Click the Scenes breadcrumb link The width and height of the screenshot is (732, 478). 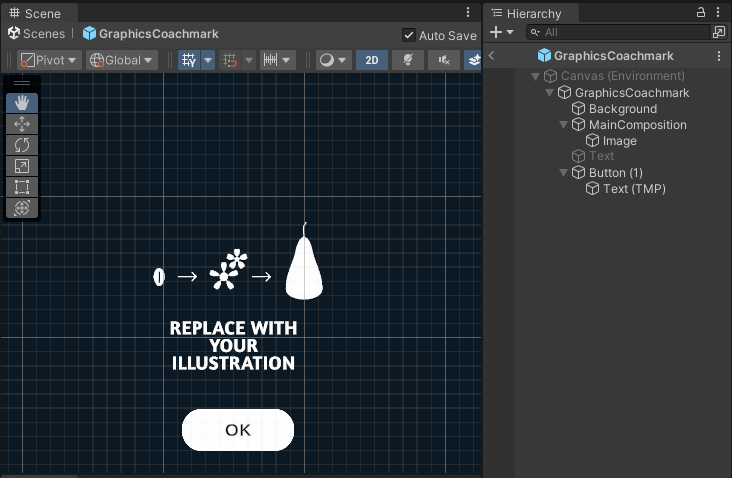point(44,34)
